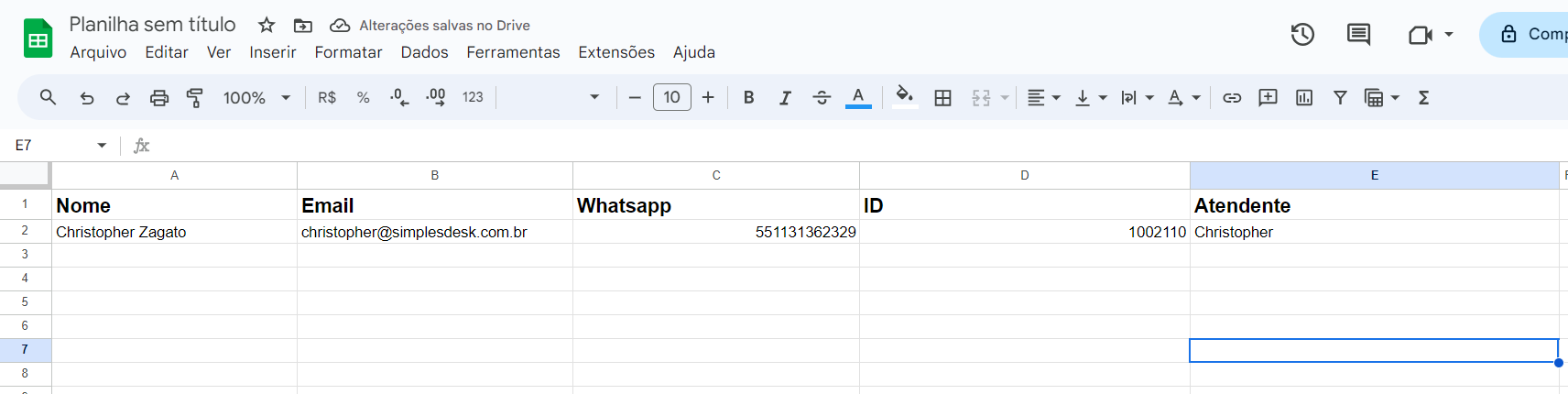Open the comments panel icon

1358,35
